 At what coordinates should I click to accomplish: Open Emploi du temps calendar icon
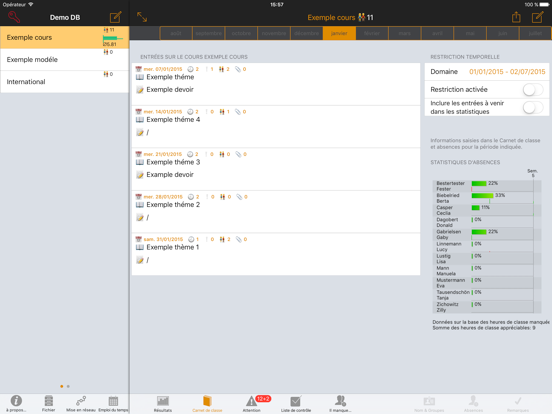click(113, 401)
